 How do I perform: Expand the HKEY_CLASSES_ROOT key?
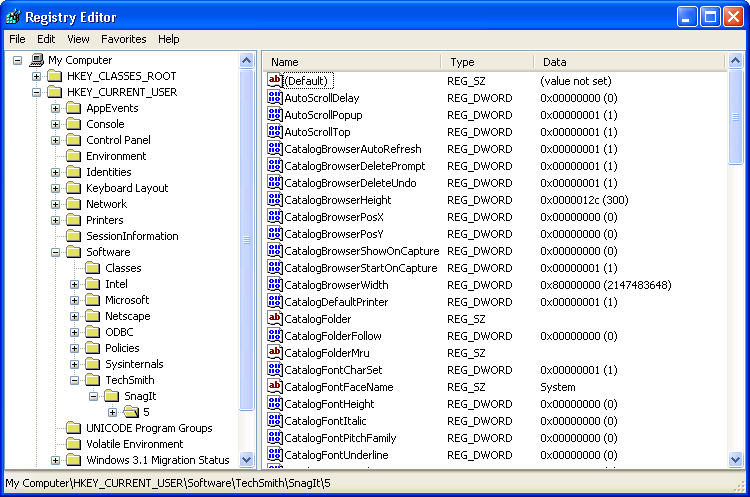pyautogui.click(x=37, y=76)
